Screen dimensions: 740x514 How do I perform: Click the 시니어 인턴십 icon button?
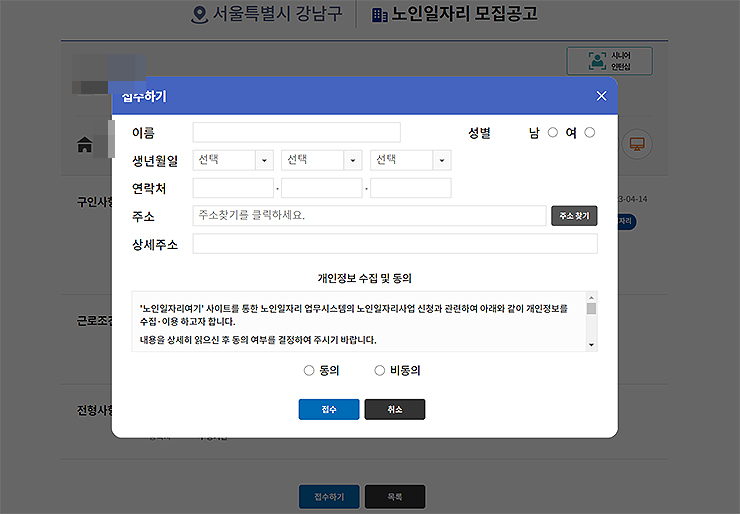click(609, 61)
